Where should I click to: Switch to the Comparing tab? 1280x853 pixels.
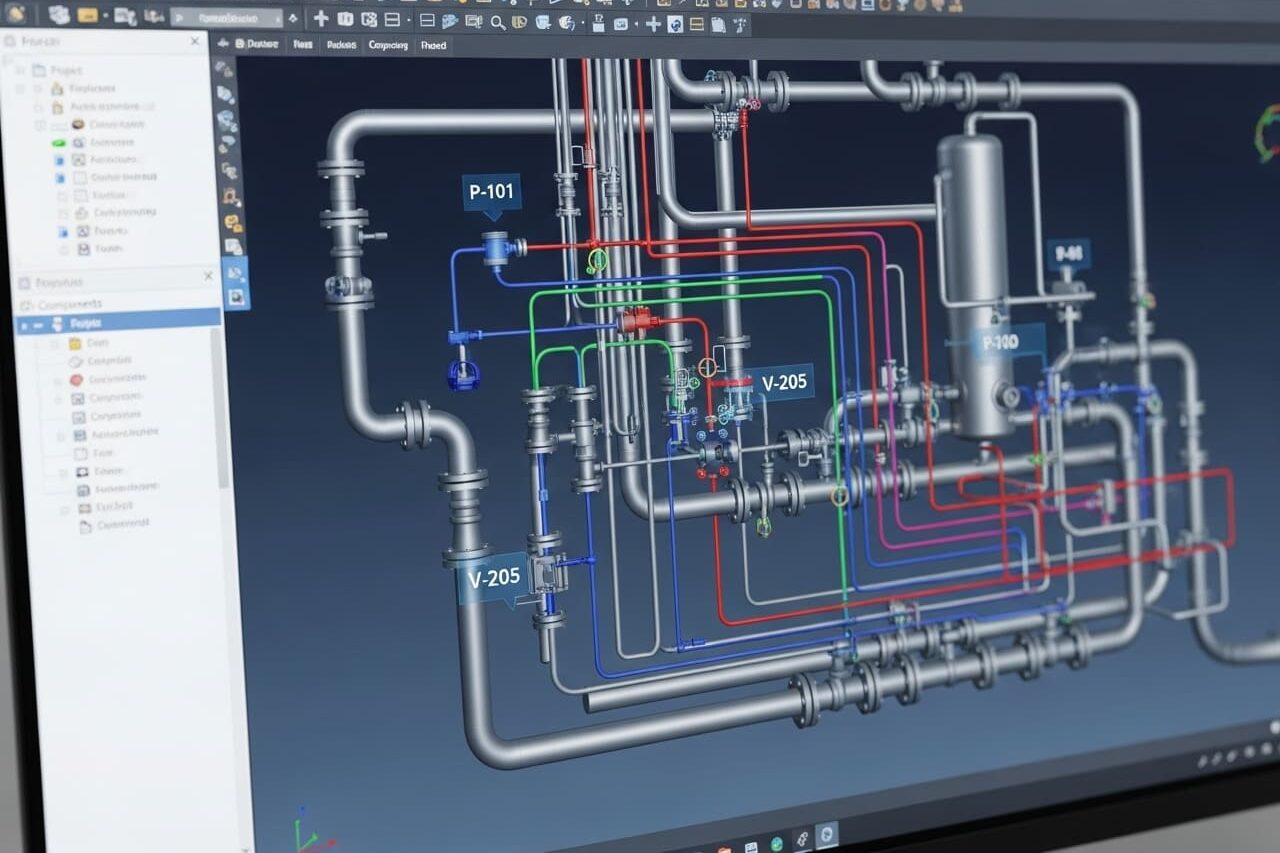point(388,45)
